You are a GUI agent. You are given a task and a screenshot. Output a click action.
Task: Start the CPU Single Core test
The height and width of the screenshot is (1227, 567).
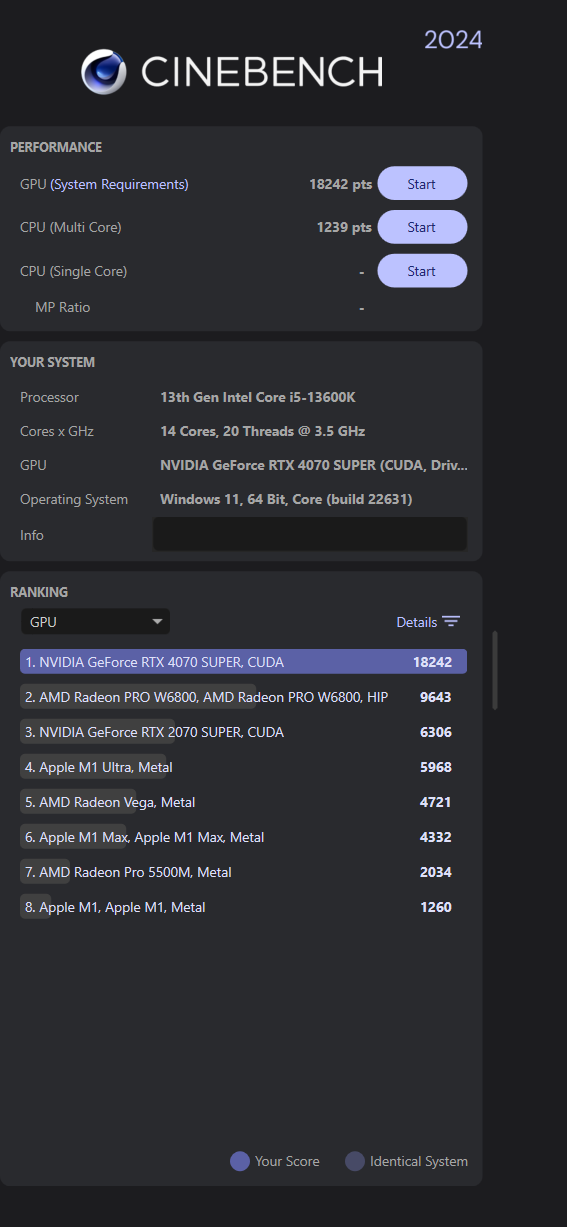[x=422, y=271]
